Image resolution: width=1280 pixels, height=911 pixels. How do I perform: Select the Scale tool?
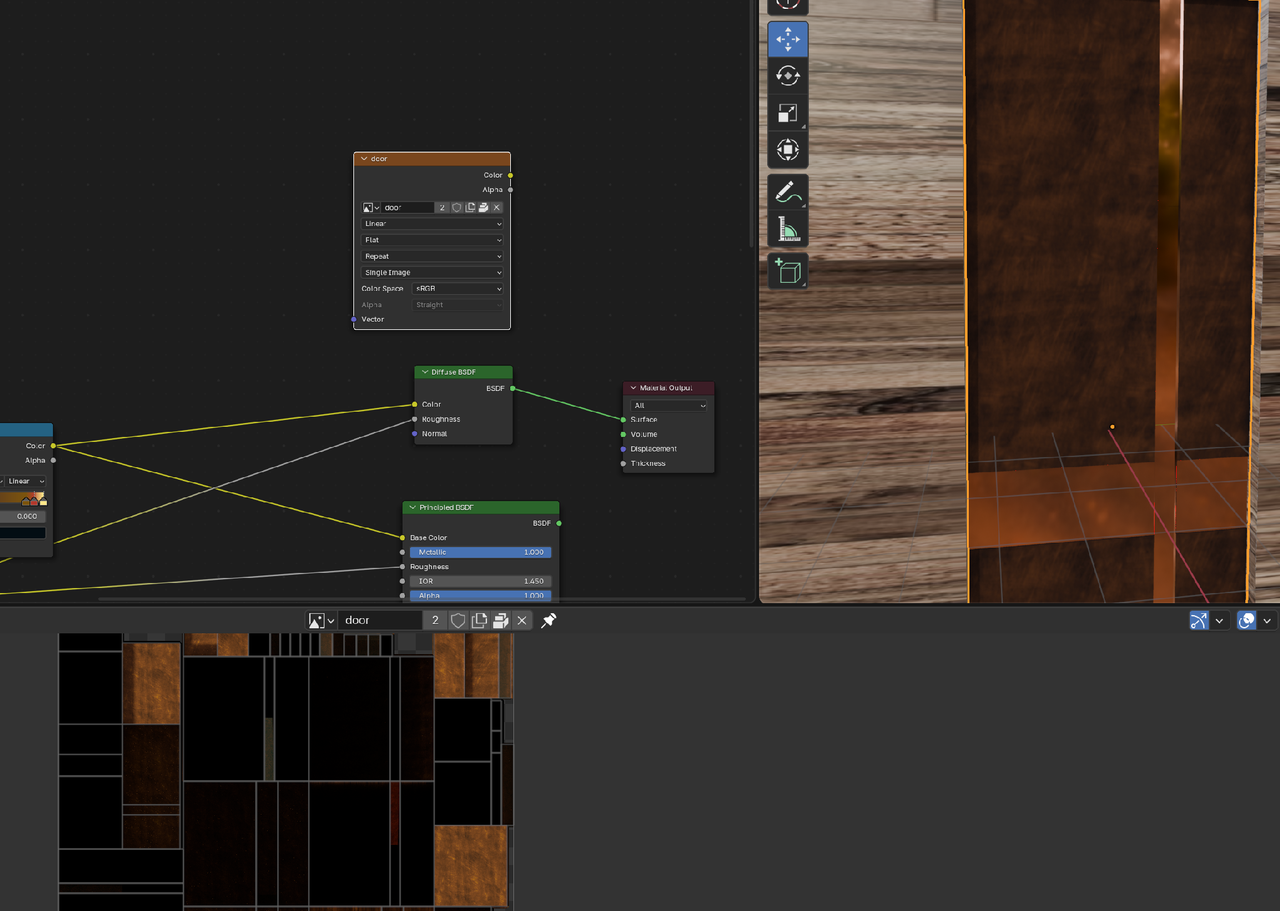tap(787, 113)
